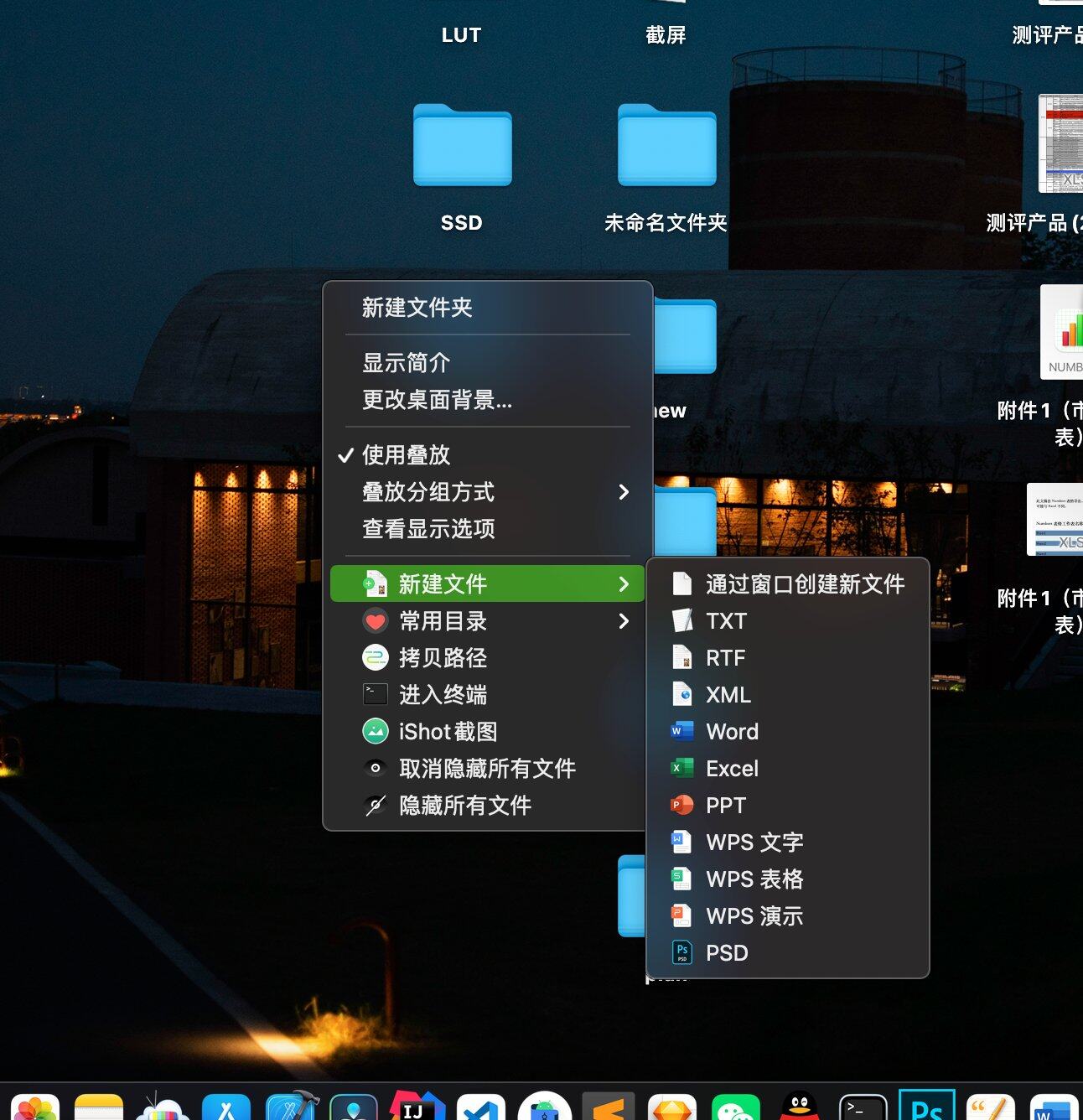
Task: Click the Word icon in new-file submenu
Action: coord(682,731)
